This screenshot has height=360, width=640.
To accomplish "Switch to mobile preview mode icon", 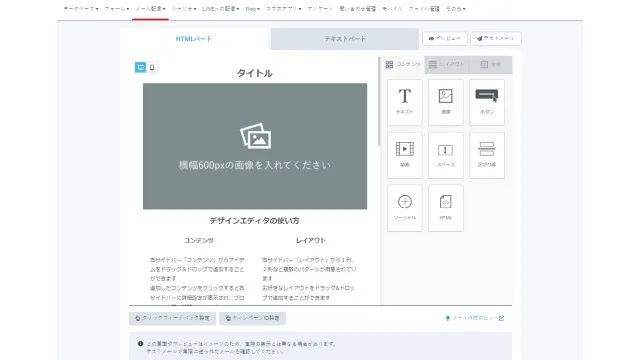I will (152, 67).
